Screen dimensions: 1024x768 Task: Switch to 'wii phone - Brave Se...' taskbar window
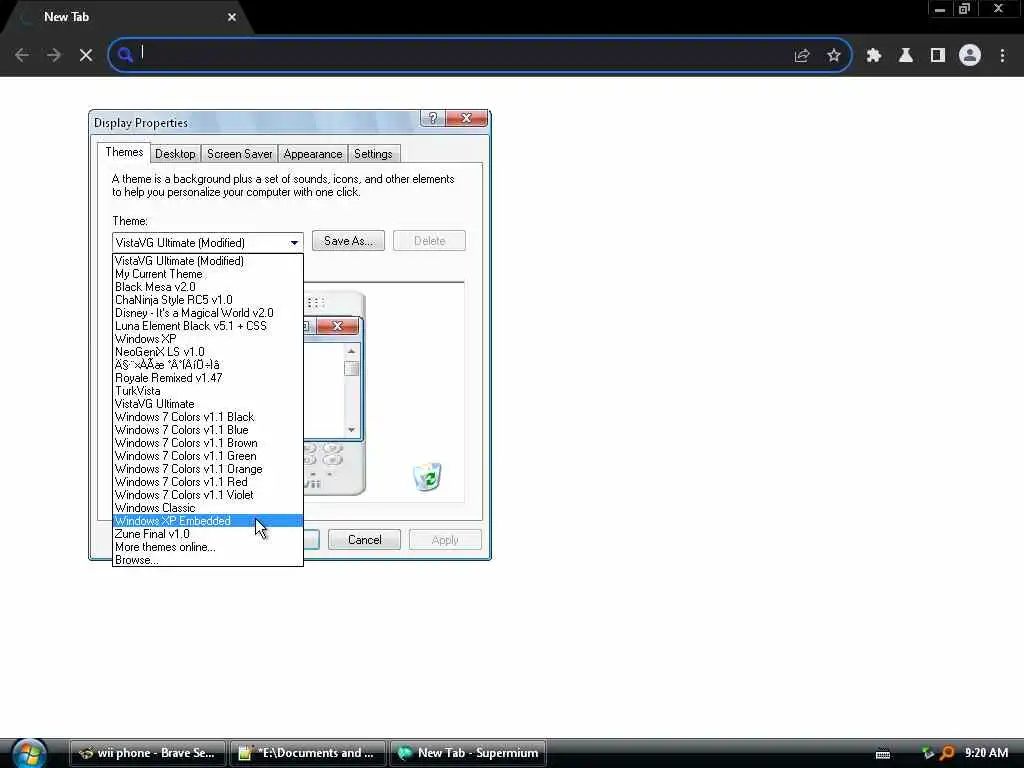coord(148,753)
